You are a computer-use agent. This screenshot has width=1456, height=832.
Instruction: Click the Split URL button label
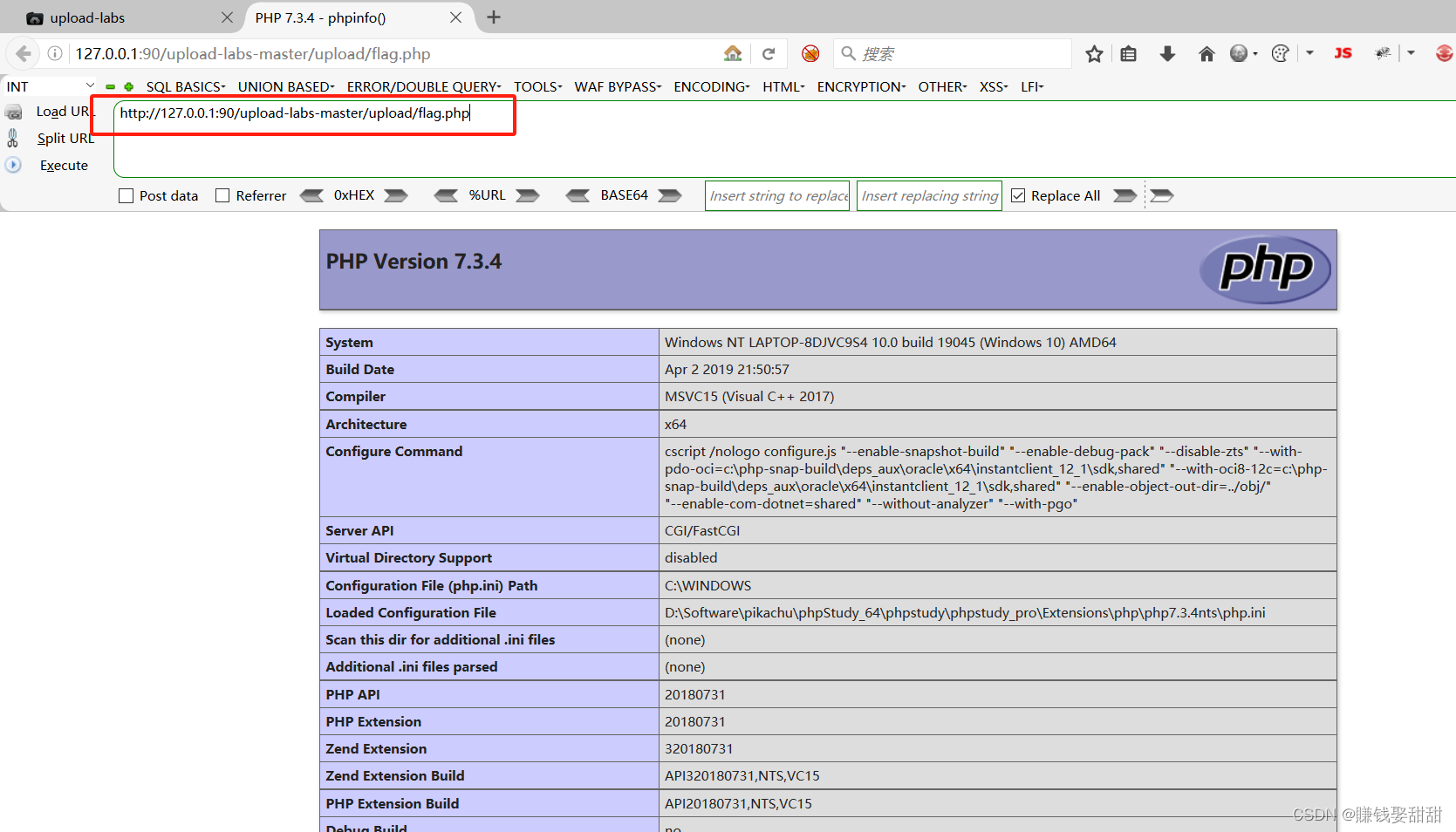point(65,138)
